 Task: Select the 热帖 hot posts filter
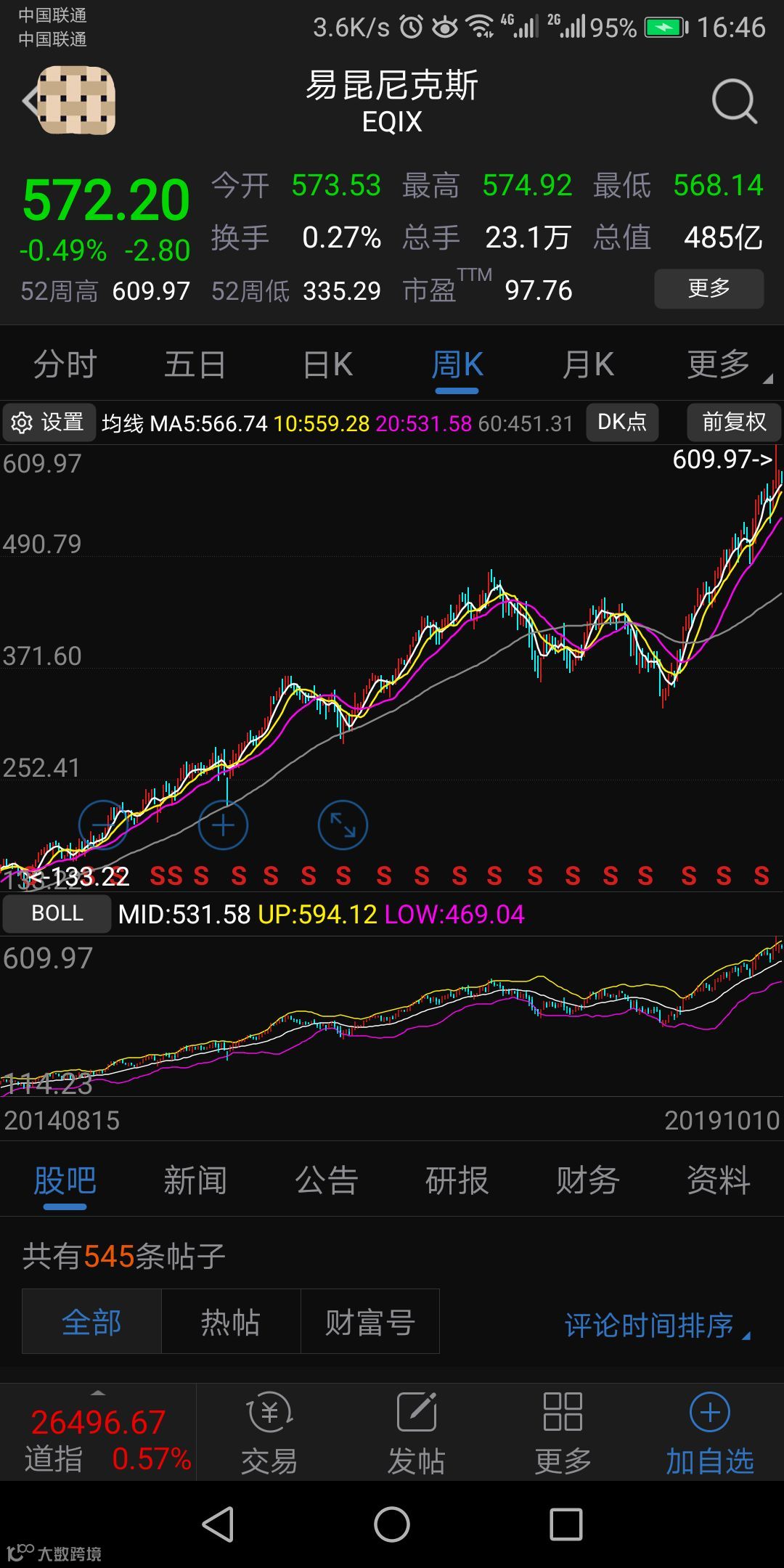click(231, 1321)
